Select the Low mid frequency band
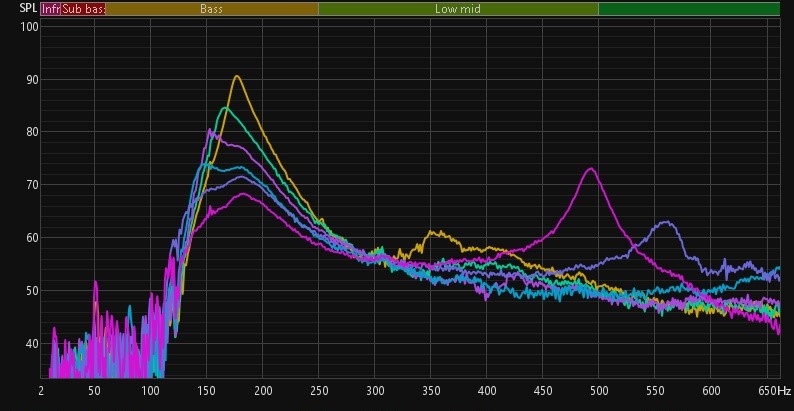This screenshot has height=411, width=794. pos(458,9)
